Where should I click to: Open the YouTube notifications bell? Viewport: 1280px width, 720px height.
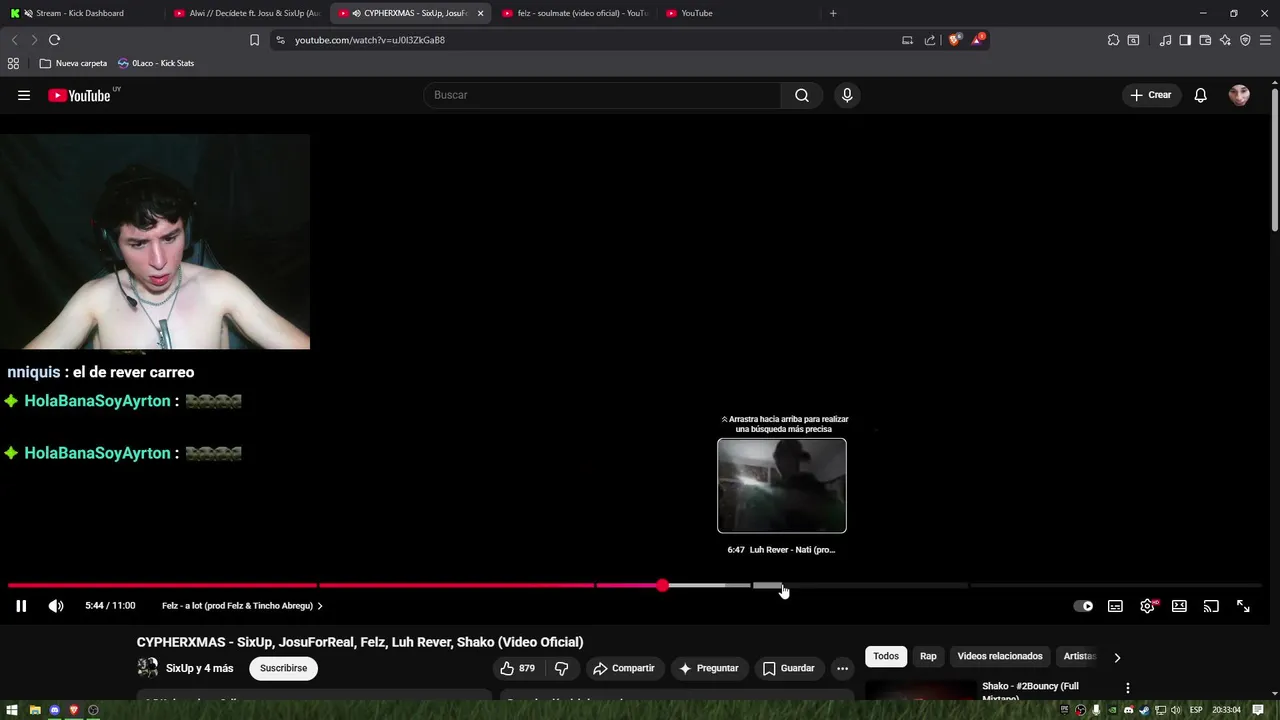tap(1200, 95)
